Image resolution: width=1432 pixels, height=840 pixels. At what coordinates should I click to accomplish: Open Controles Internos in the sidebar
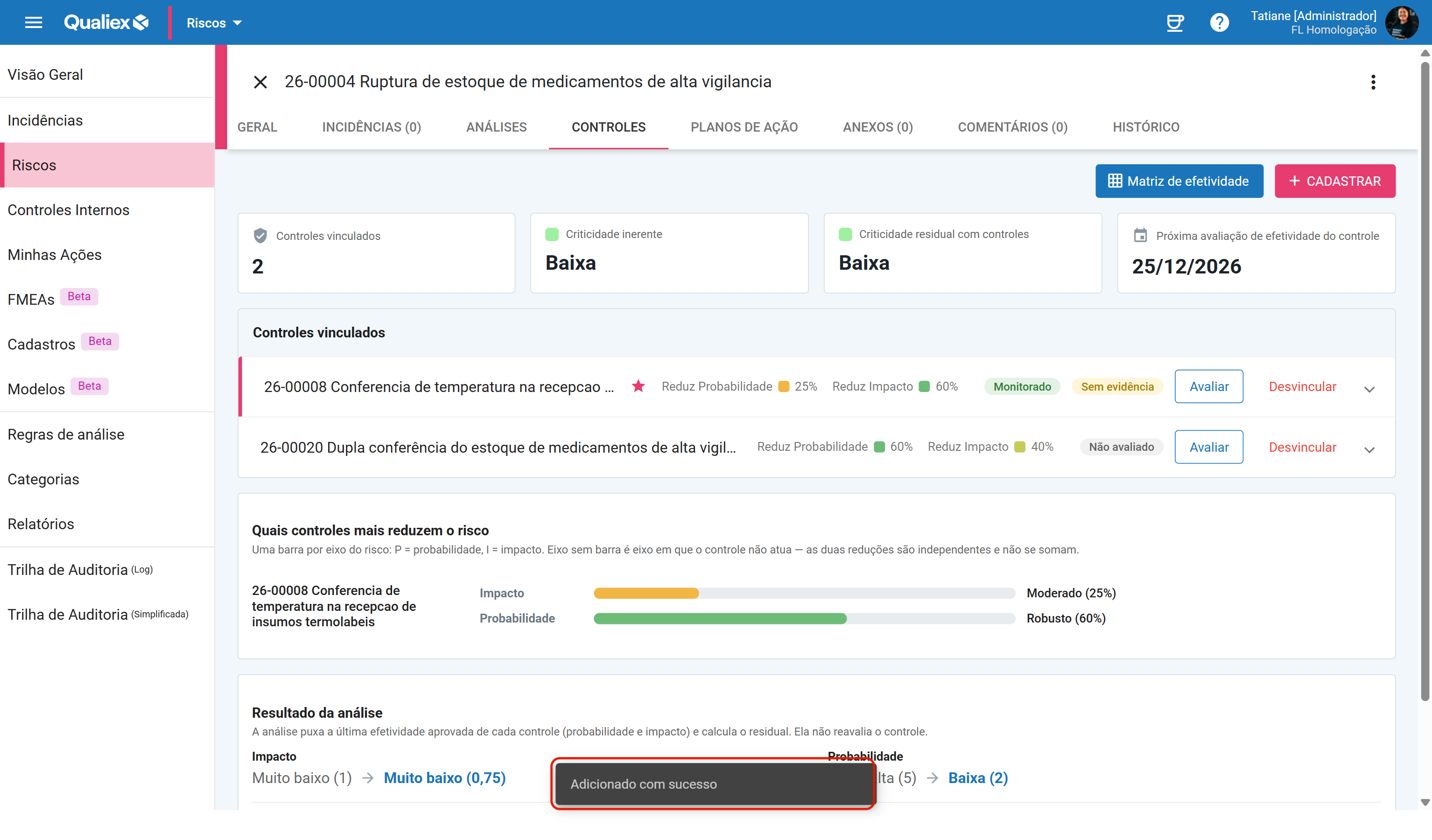(x=107, y=210)
